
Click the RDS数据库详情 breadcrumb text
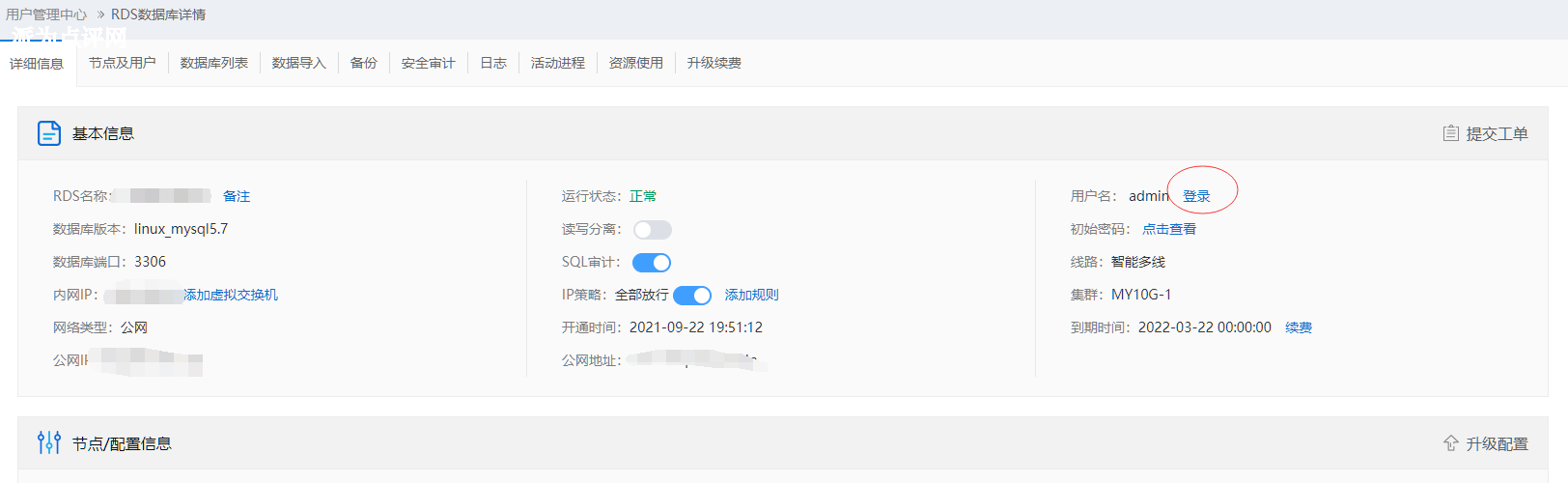click(158, 14)
